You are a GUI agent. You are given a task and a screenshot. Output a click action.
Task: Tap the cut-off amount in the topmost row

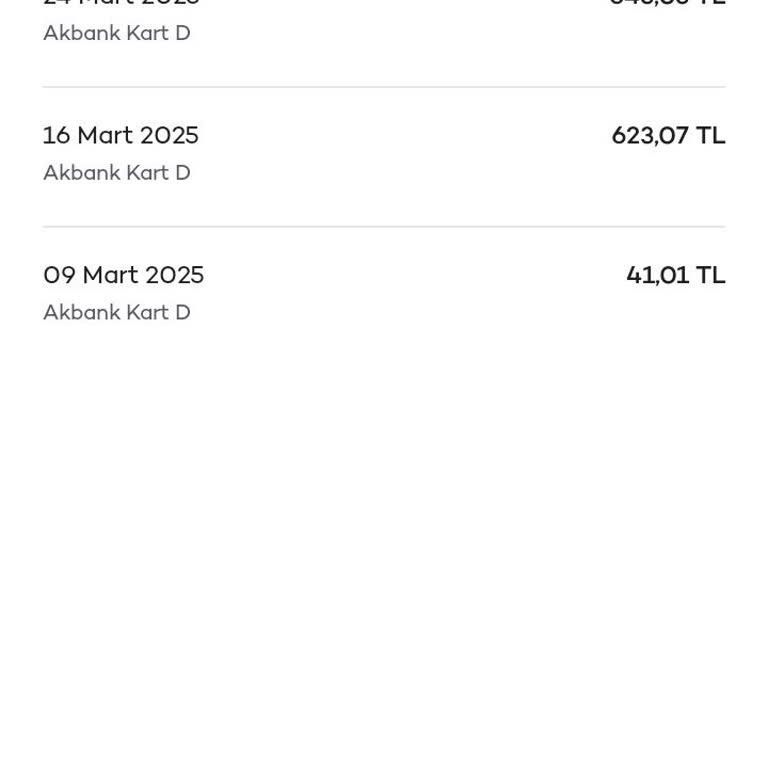click(667, 3)
